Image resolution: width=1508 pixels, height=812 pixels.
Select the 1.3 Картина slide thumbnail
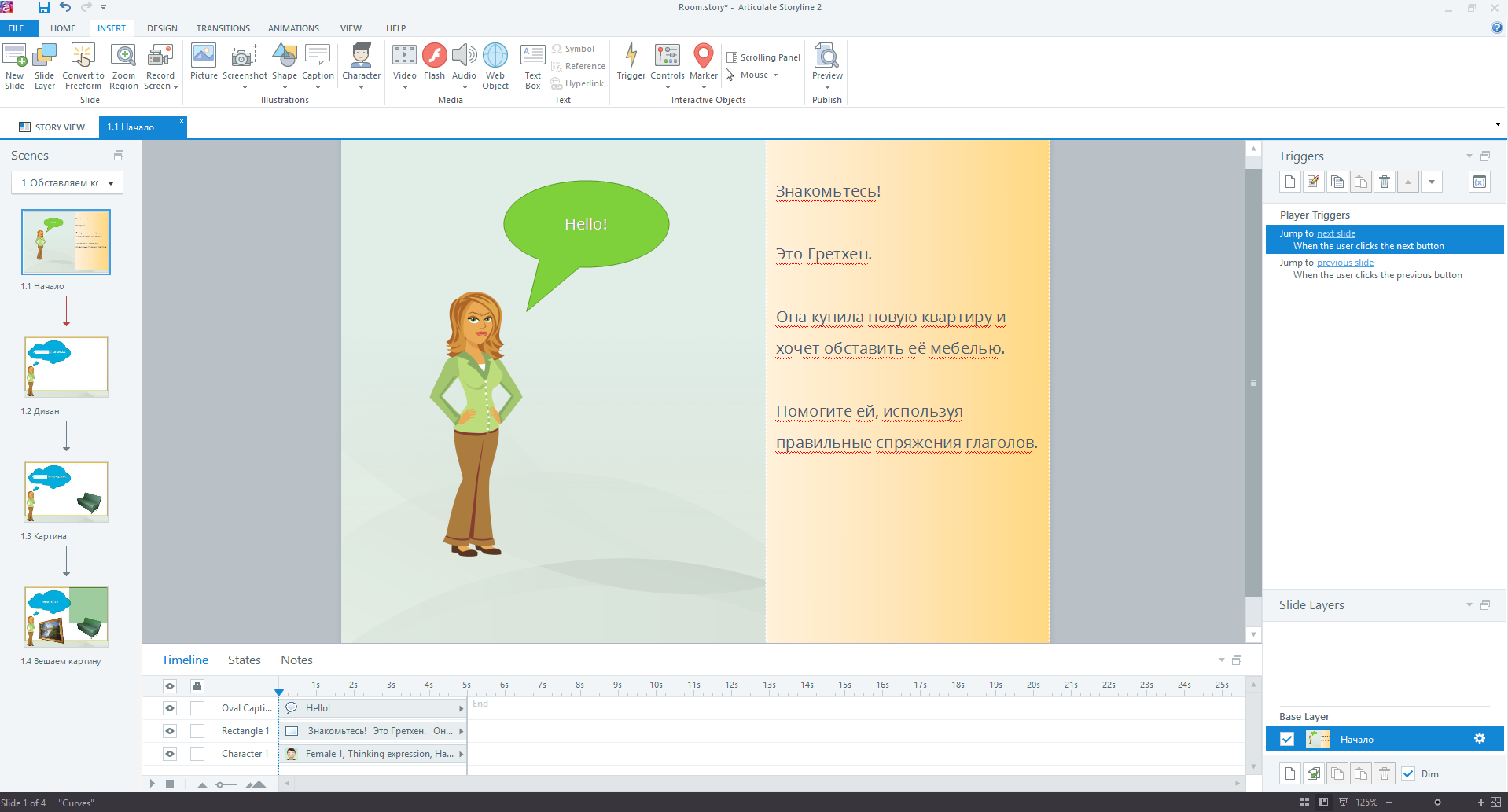tap(66, 491)
